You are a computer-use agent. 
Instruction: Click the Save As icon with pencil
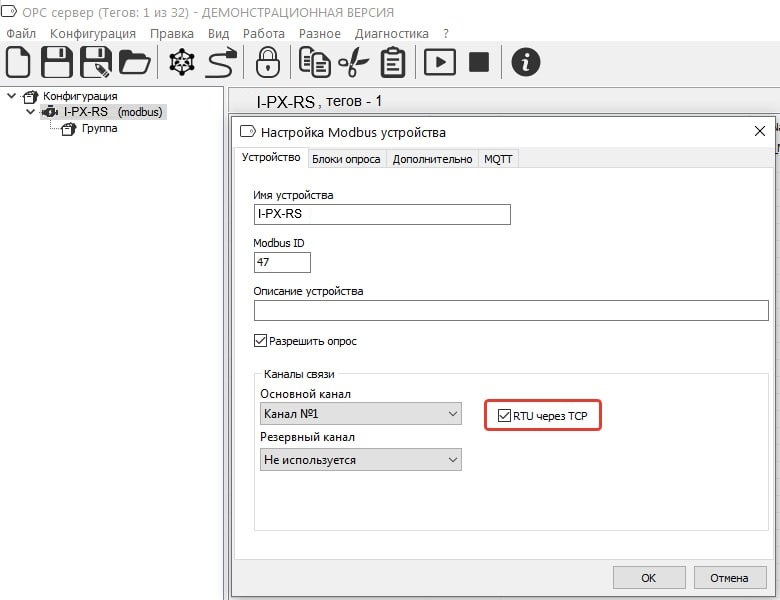pyautogui.click(x=96, y=62)
